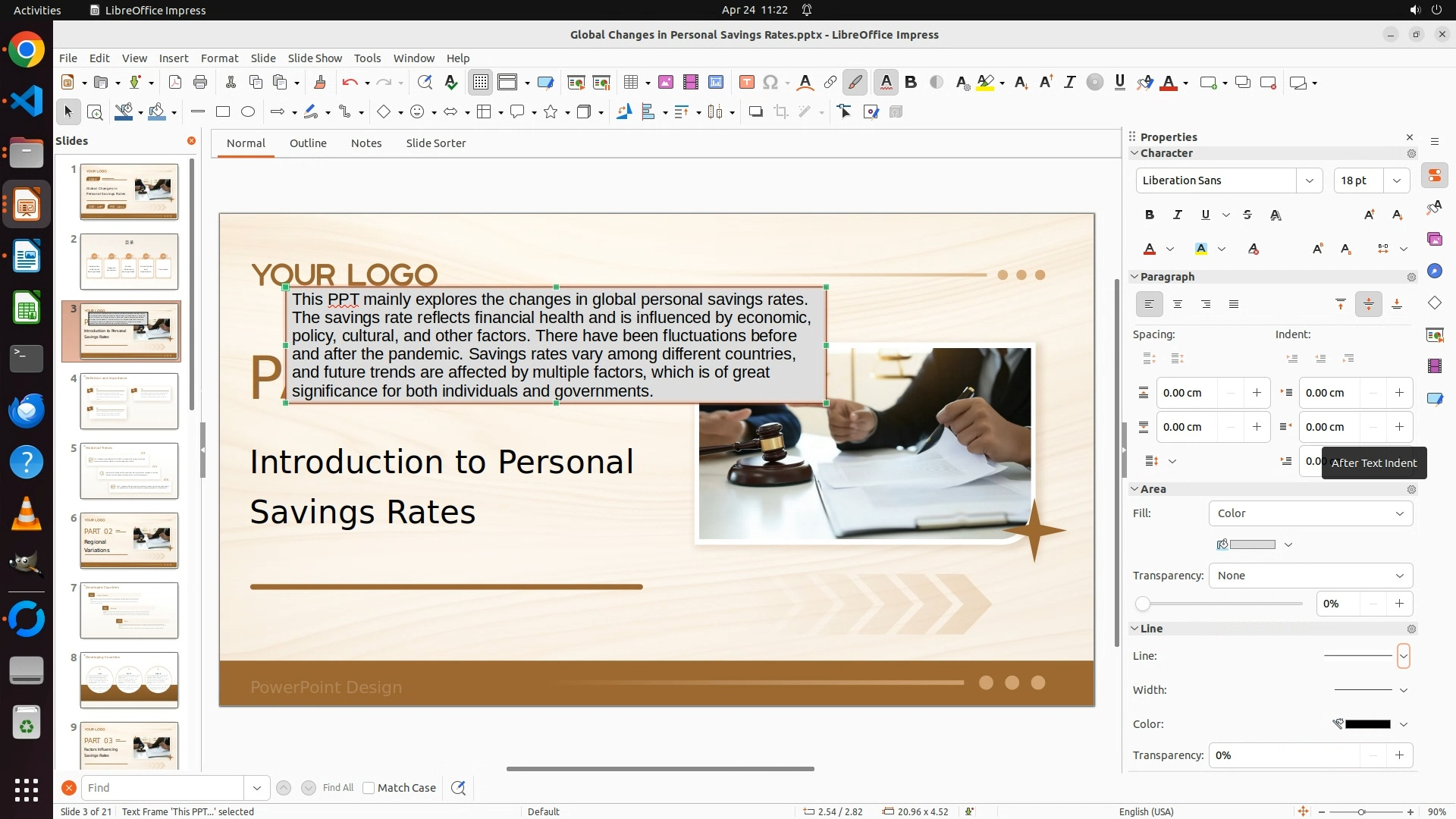The height and width of the screenshot is (819, 1456).
Task: Open Thunderbird from the dock
Action: click(x=27, y=410)
